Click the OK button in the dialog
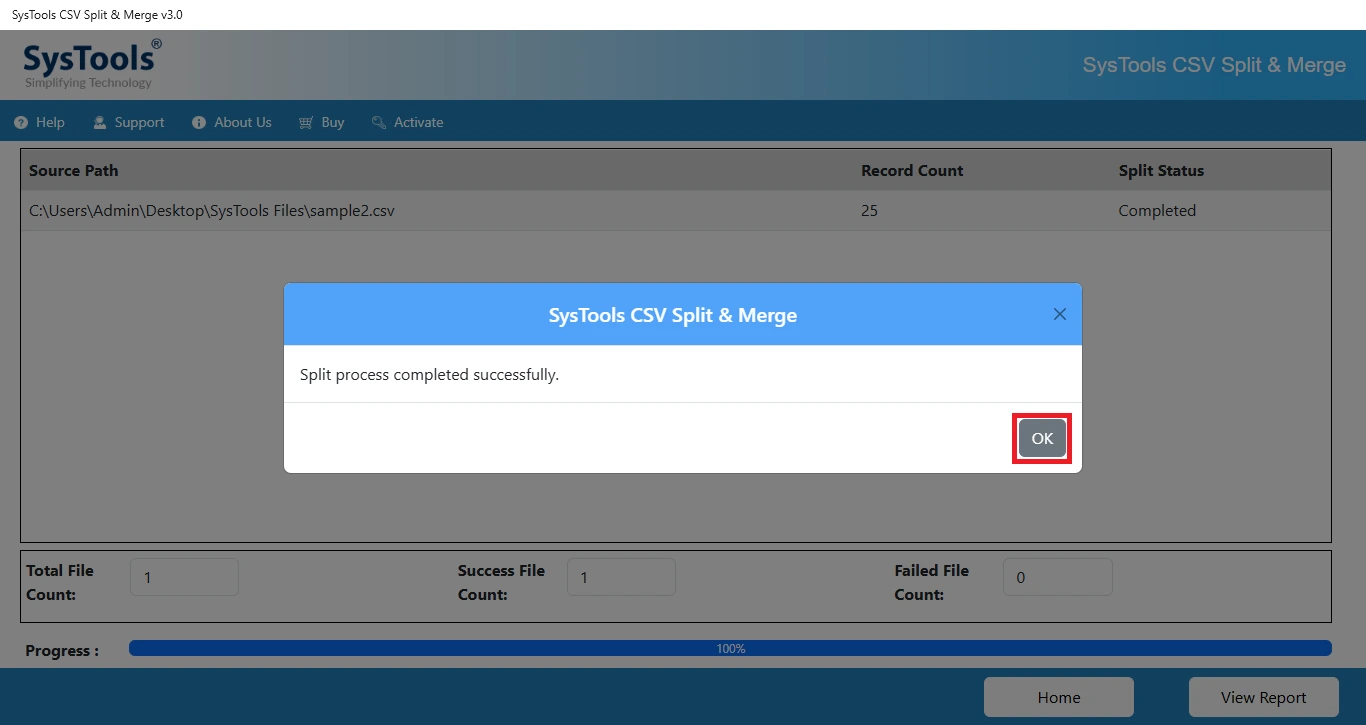This screenshot has height=725, width=1366. point(1042,438)
